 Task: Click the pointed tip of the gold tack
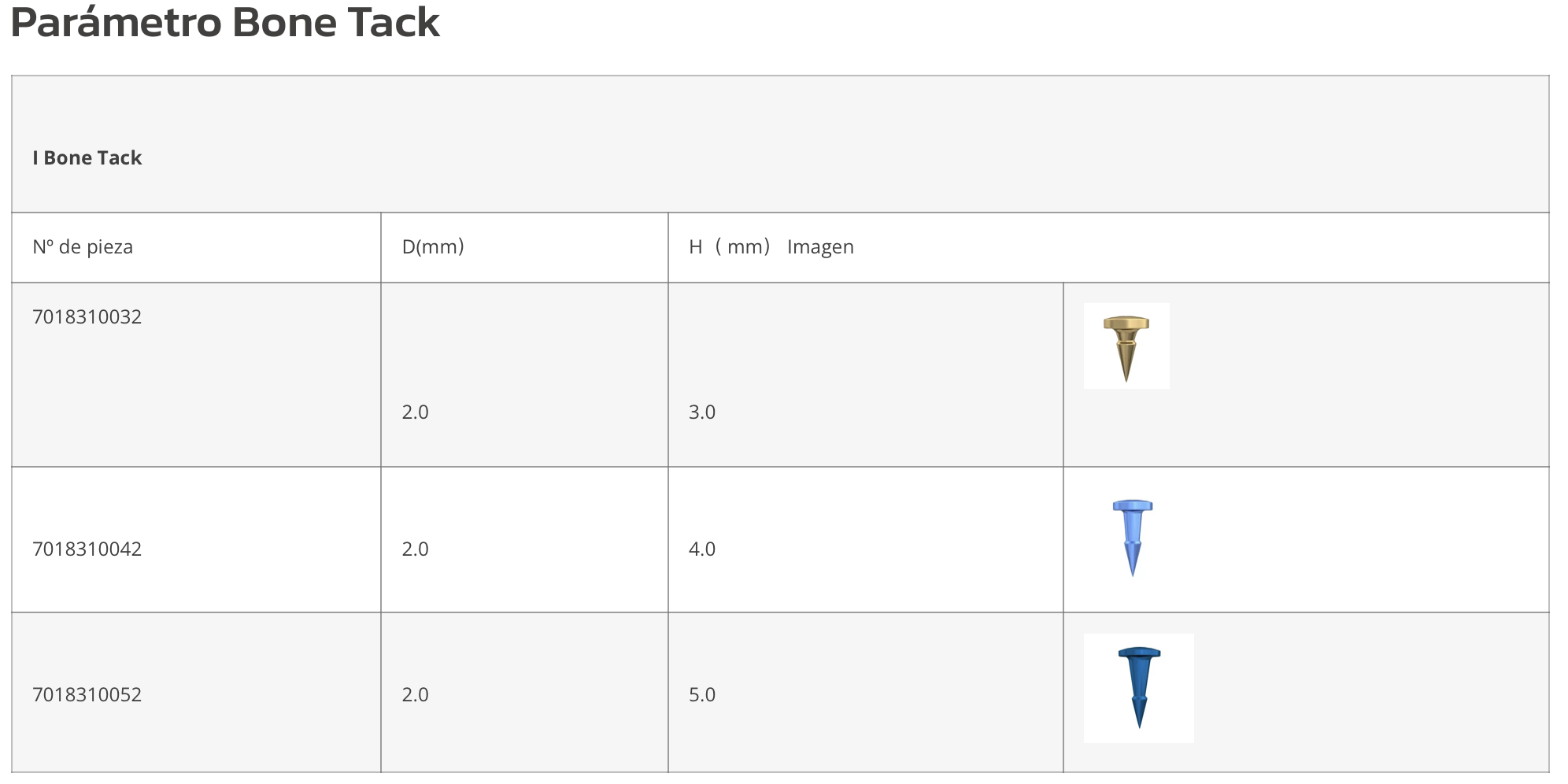point(1126,375)
